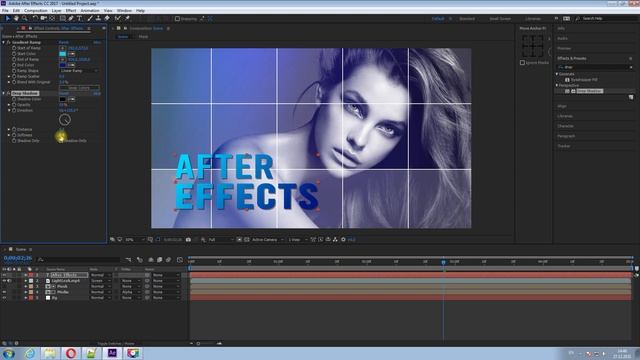This screenshot has width=640, height=360.
Task: Click the End Color swatch
Action: click(62, 65)
